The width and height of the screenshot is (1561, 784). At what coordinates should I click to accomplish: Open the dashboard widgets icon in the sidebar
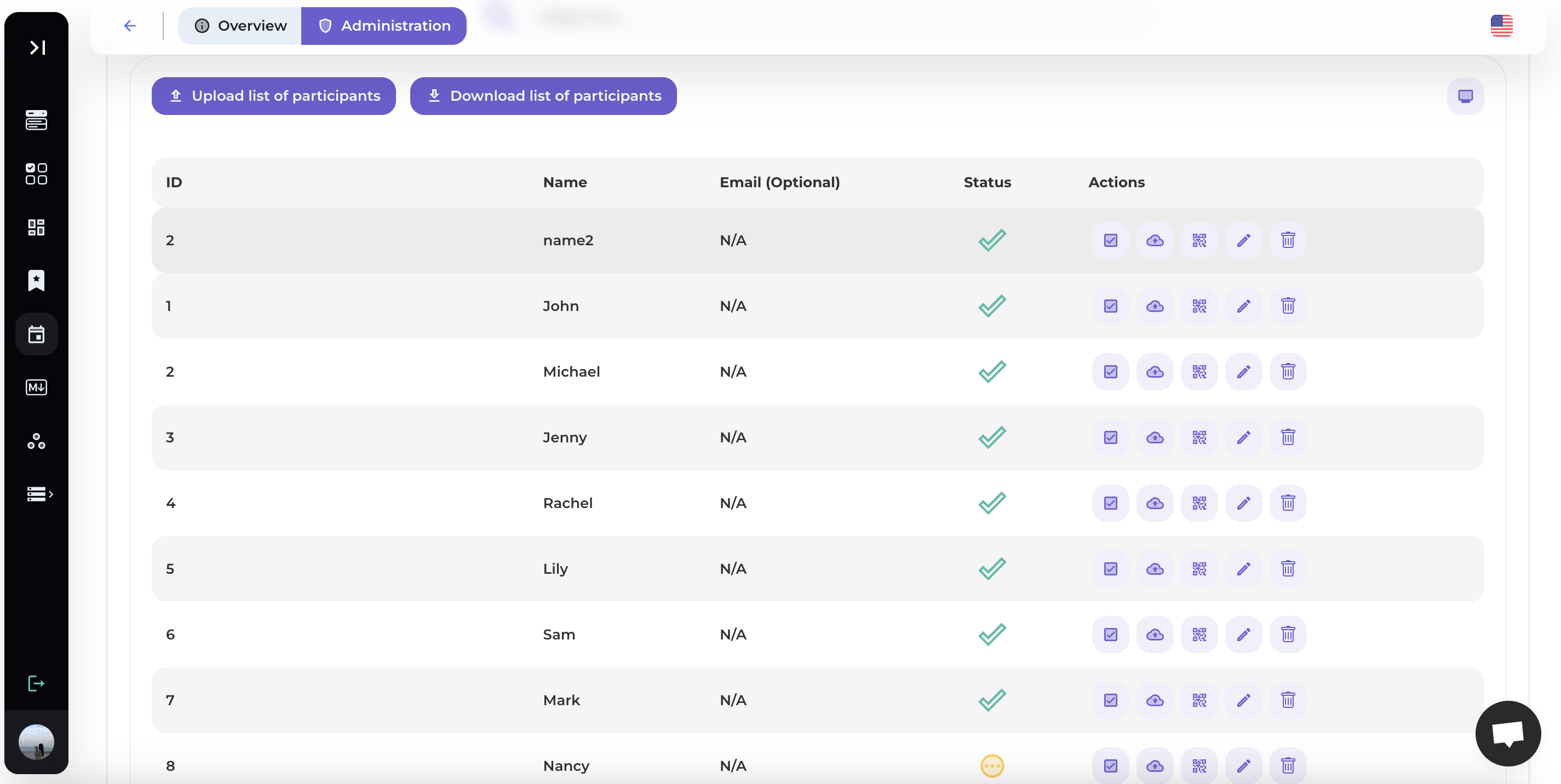pos(36,227)
